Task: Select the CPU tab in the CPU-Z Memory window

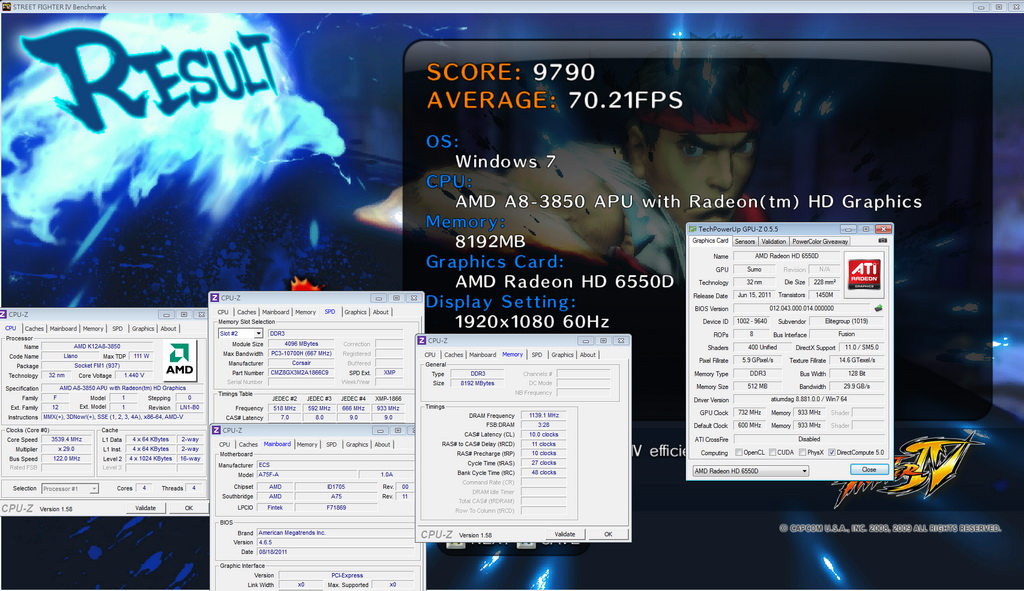Action: tap(430, 355)
